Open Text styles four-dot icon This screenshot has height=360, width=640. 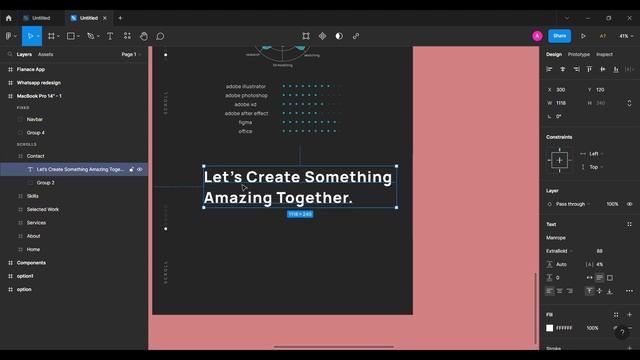(x=629, y=224)
